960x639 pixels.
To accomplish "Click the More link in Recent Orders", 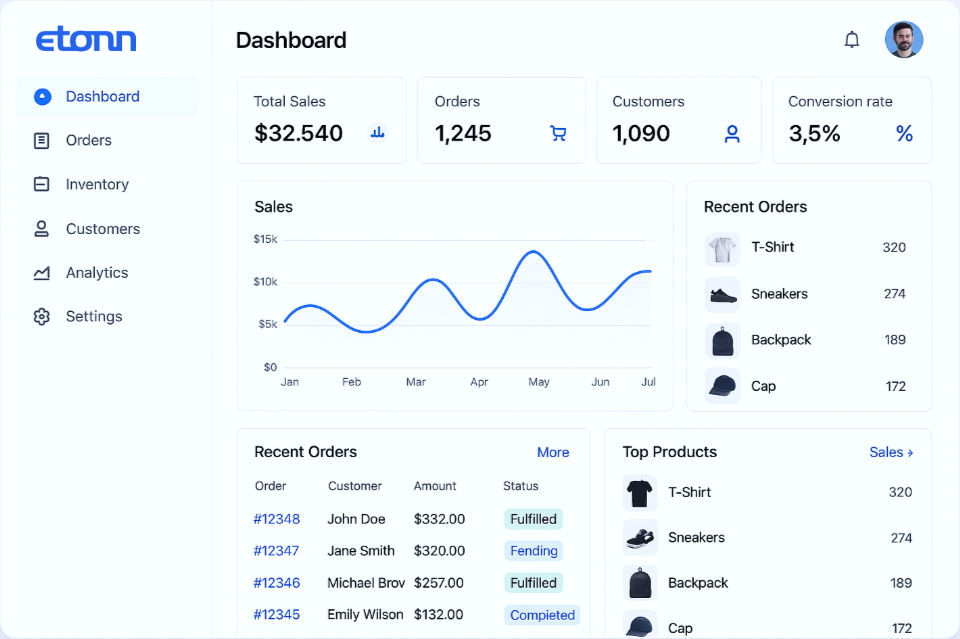I will tap(553, 452).
